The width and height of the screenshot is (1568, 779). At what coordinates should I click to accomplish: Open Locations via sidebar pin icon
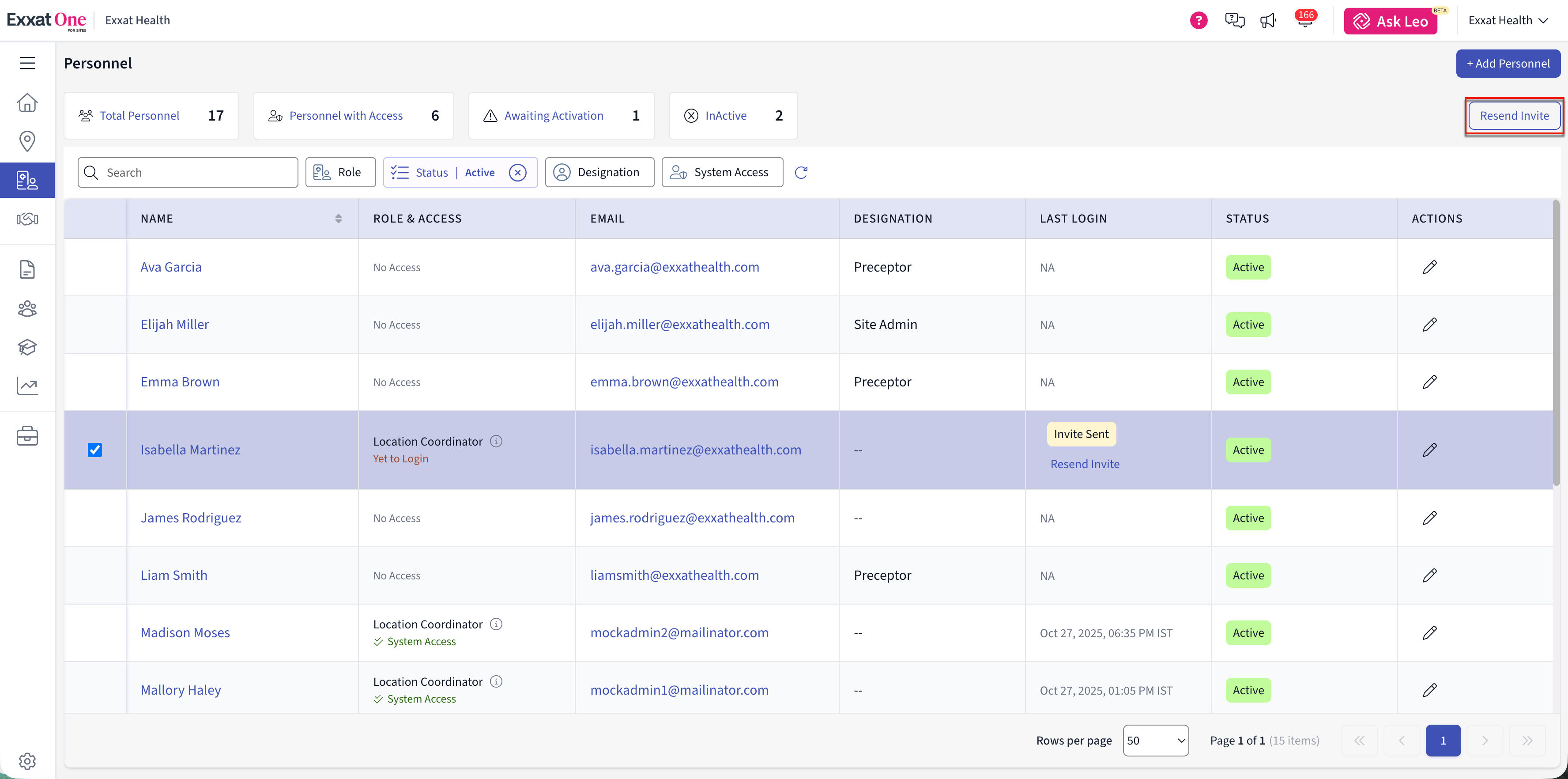pyautogui.click(x=27, y=141)
